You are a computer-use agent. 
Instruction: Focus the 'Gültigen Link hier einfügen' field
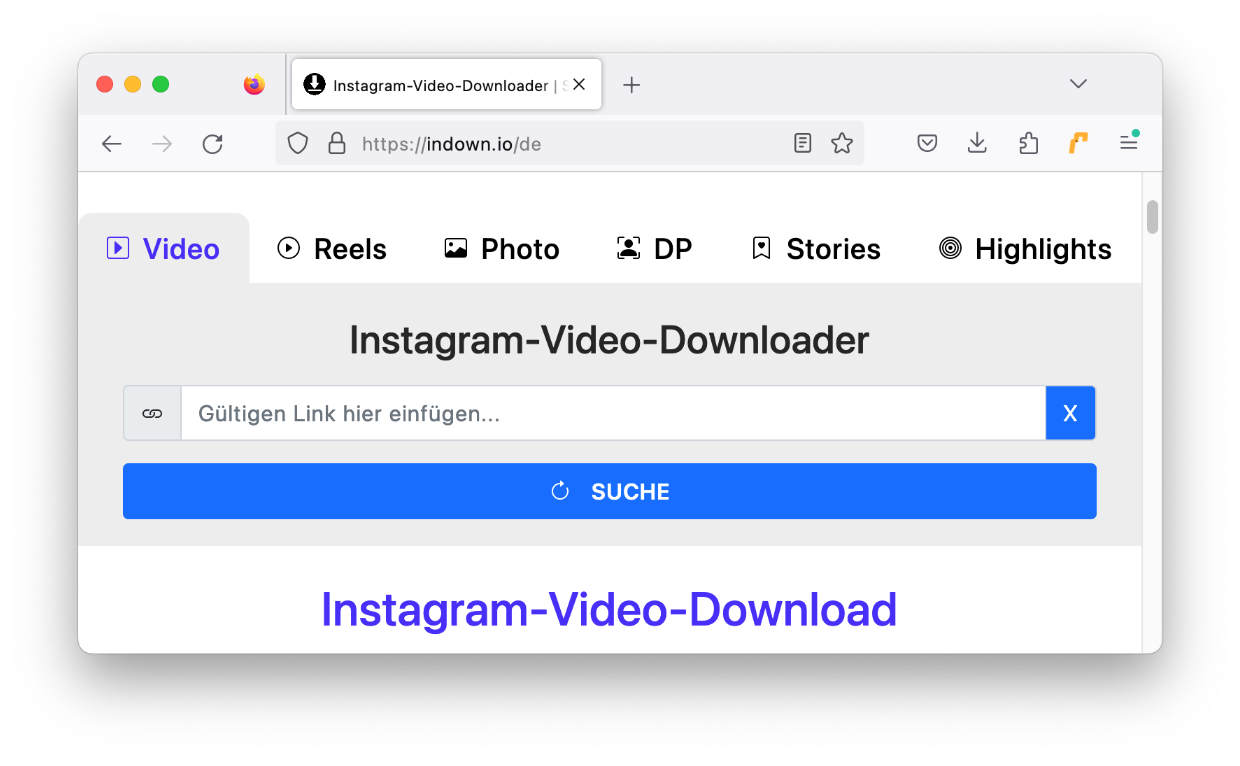click(x=613, y=413)
